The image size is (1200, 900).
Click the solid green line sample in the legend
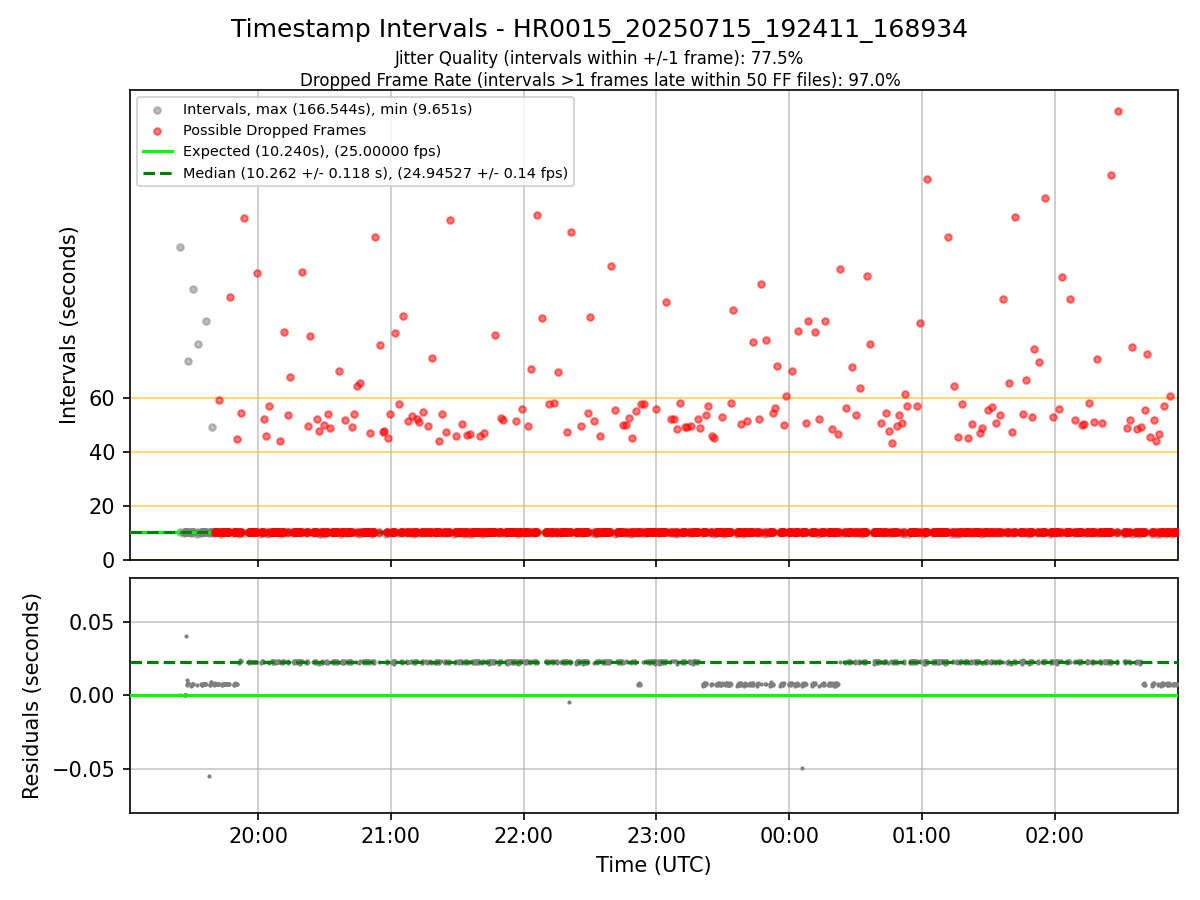[160, 151]
